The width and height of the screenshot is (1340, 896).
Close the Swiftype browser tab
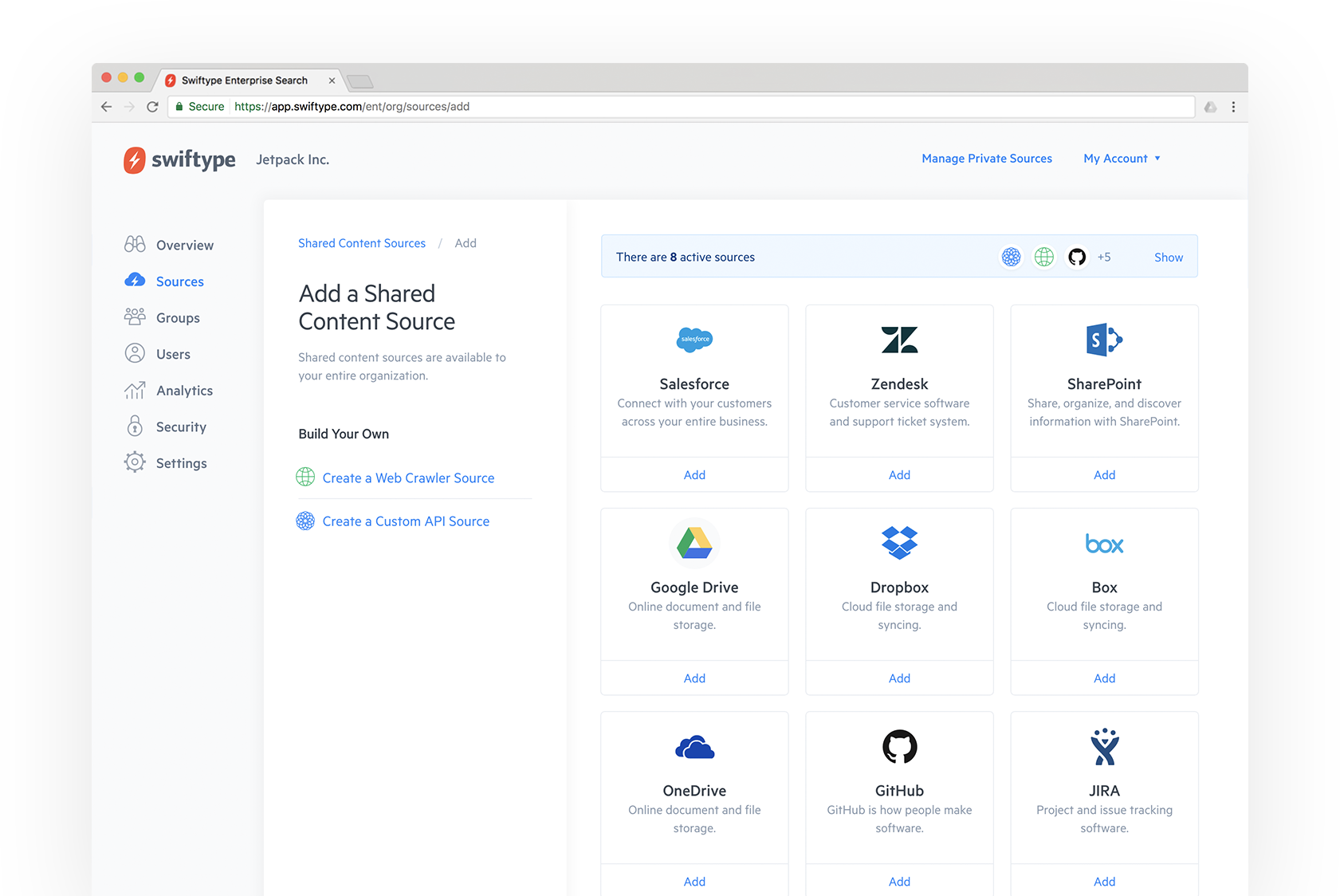pos(332,81)
